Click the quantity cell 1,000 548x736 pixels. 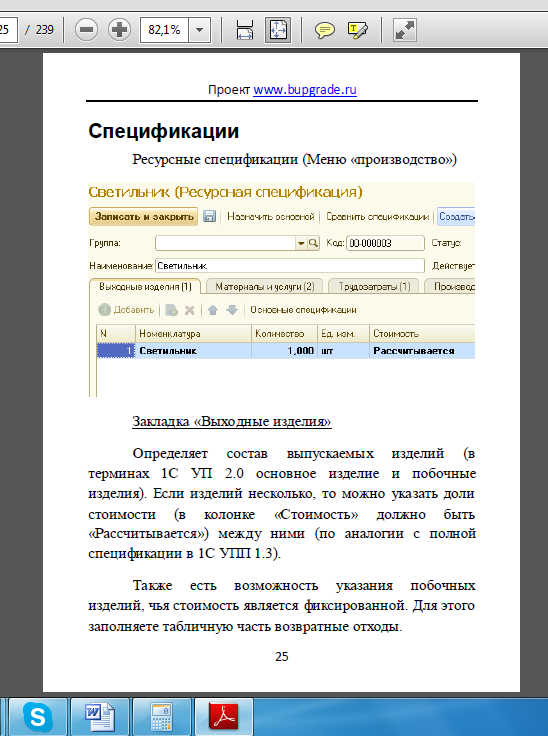[285, 351]
